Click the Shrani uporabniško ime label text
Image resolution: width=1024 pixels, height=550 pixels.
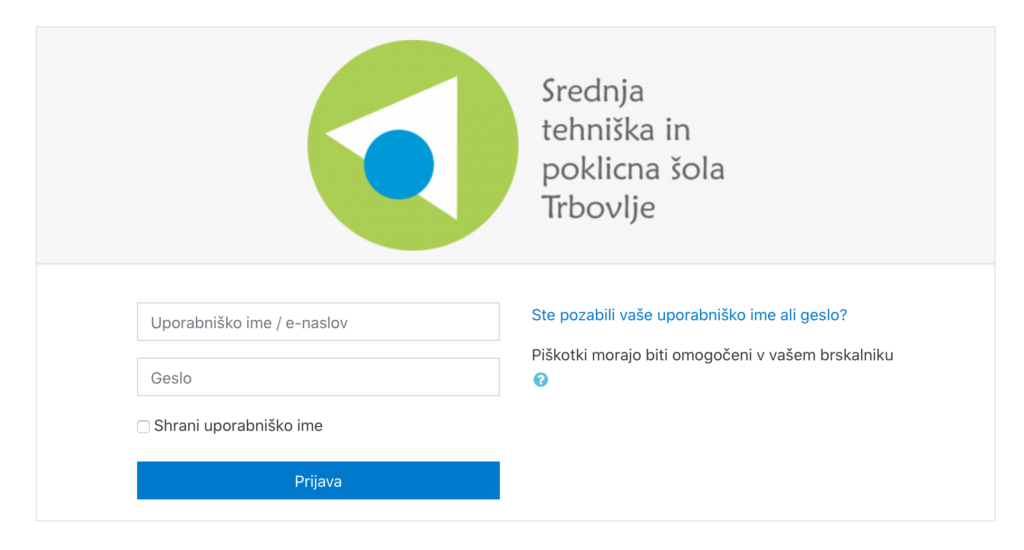coord(238,426)
